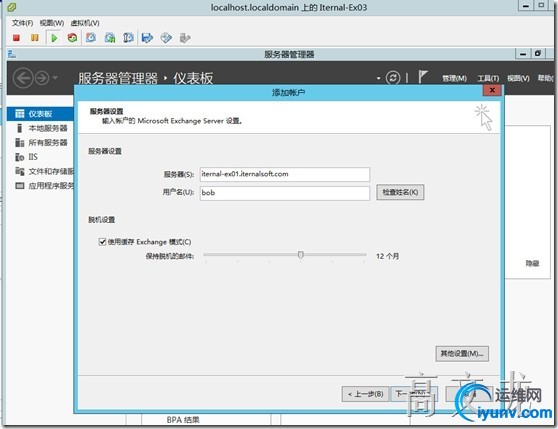Click the last grey toolbar icon
This screenshot has width=558, height=429.
click(185, 38)
